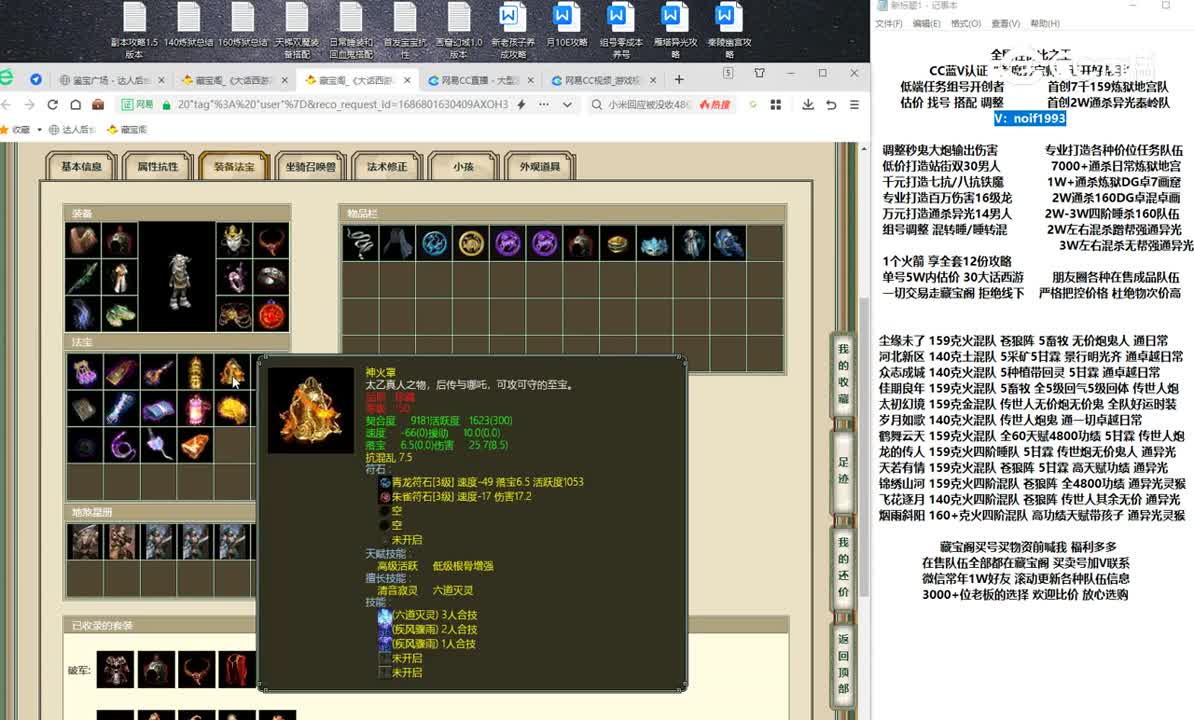Viewport: 1194px width, 720px height.
Task: Click the browser address URL field
Action: click(x=342, y=104)
